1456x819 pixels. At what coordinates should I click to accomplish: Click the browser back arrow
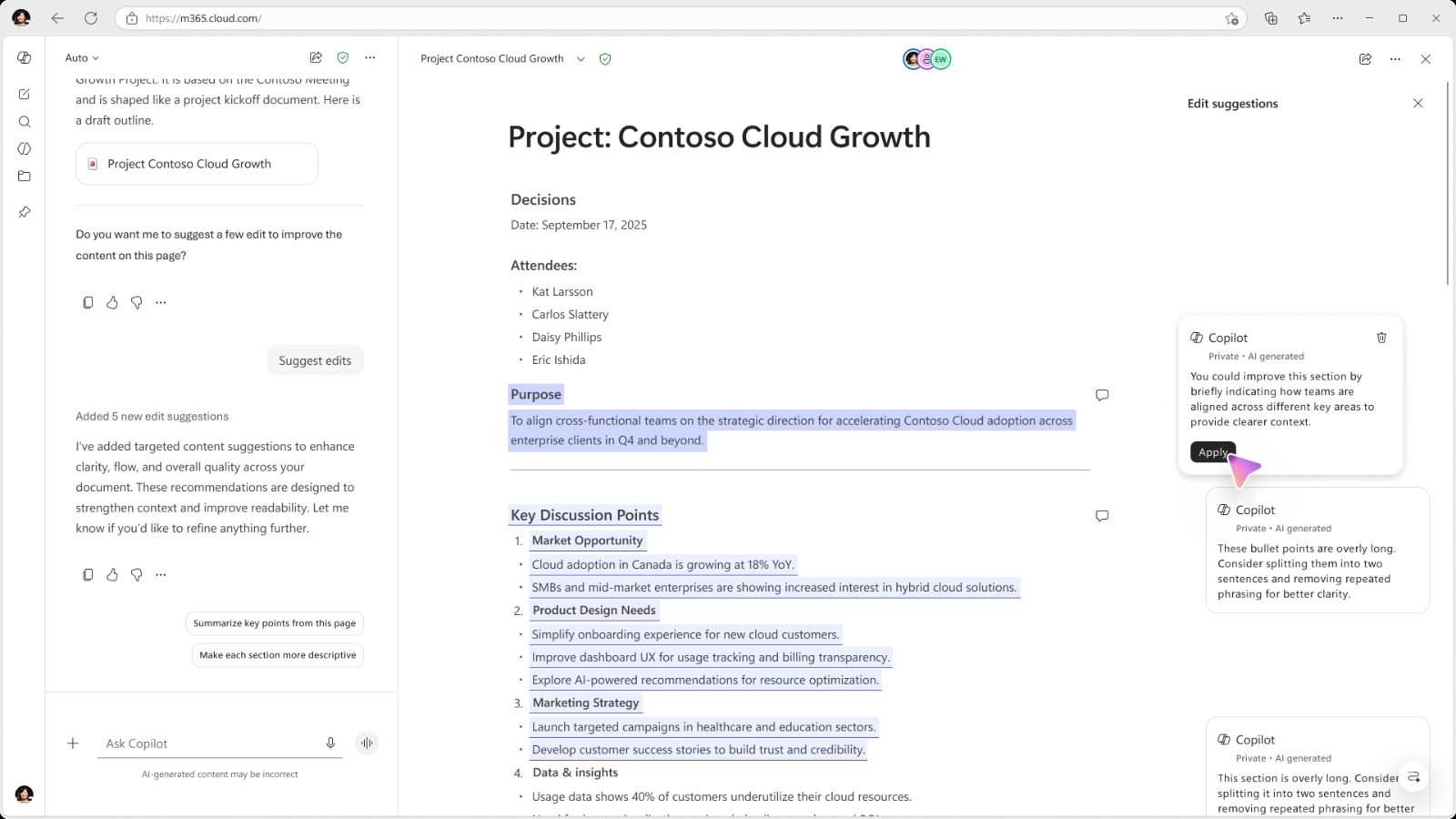(x=57, y=18)
